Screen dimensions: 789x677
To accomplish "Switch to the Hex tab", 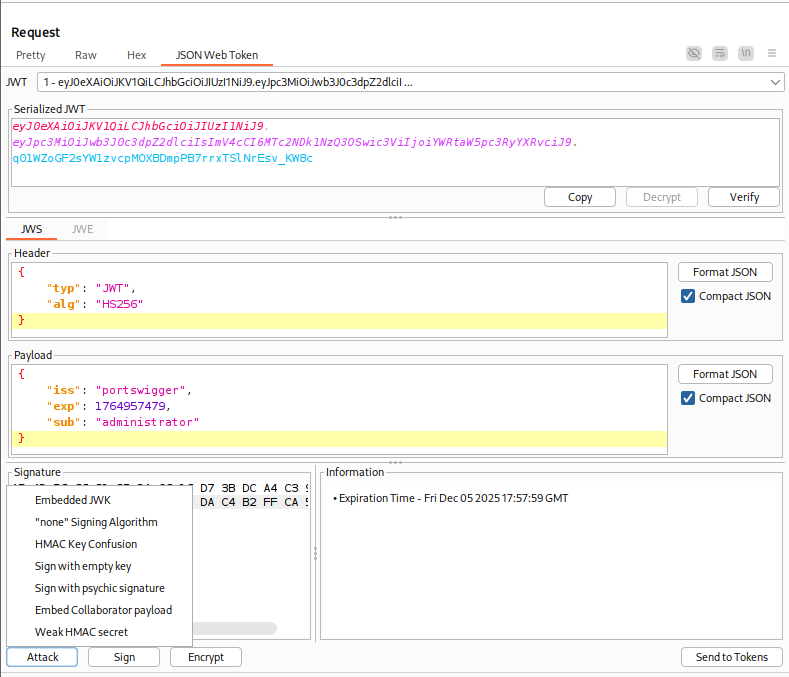I will click(137, 55).
